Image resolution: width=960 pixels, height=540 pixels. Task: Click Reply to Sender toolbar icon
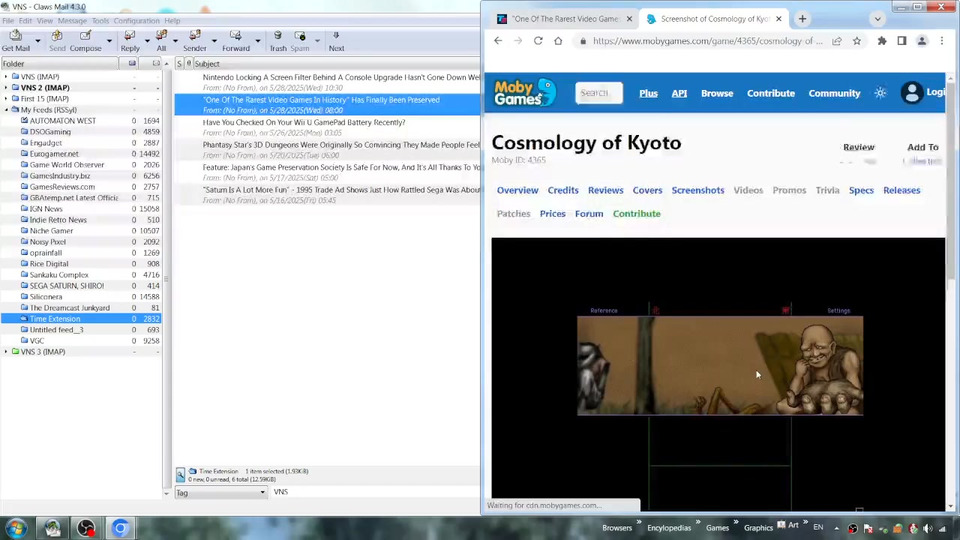pos(195,40)
